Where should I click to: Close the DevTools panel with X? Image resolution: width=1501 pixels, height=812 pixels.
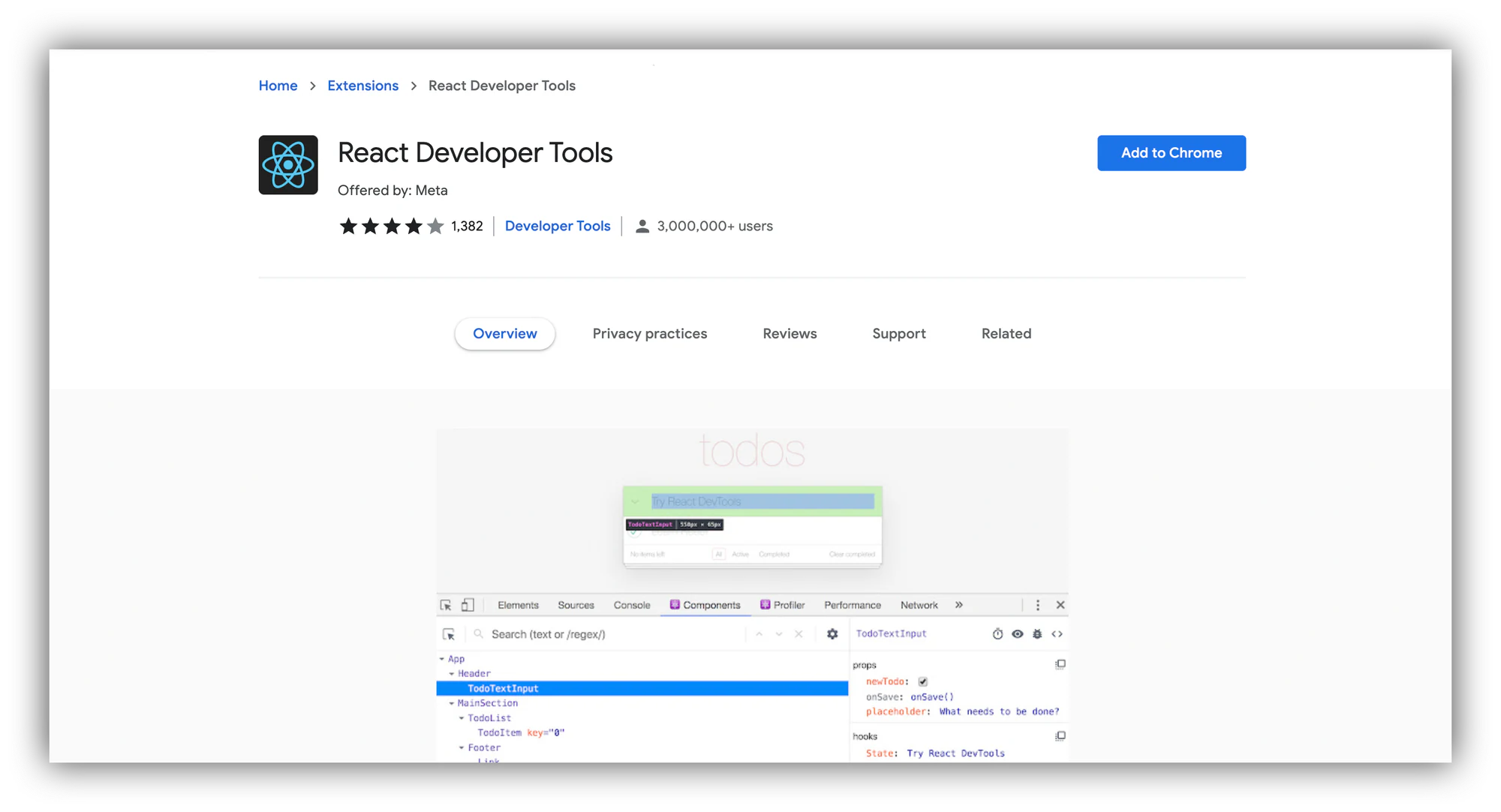point(1060,605)
